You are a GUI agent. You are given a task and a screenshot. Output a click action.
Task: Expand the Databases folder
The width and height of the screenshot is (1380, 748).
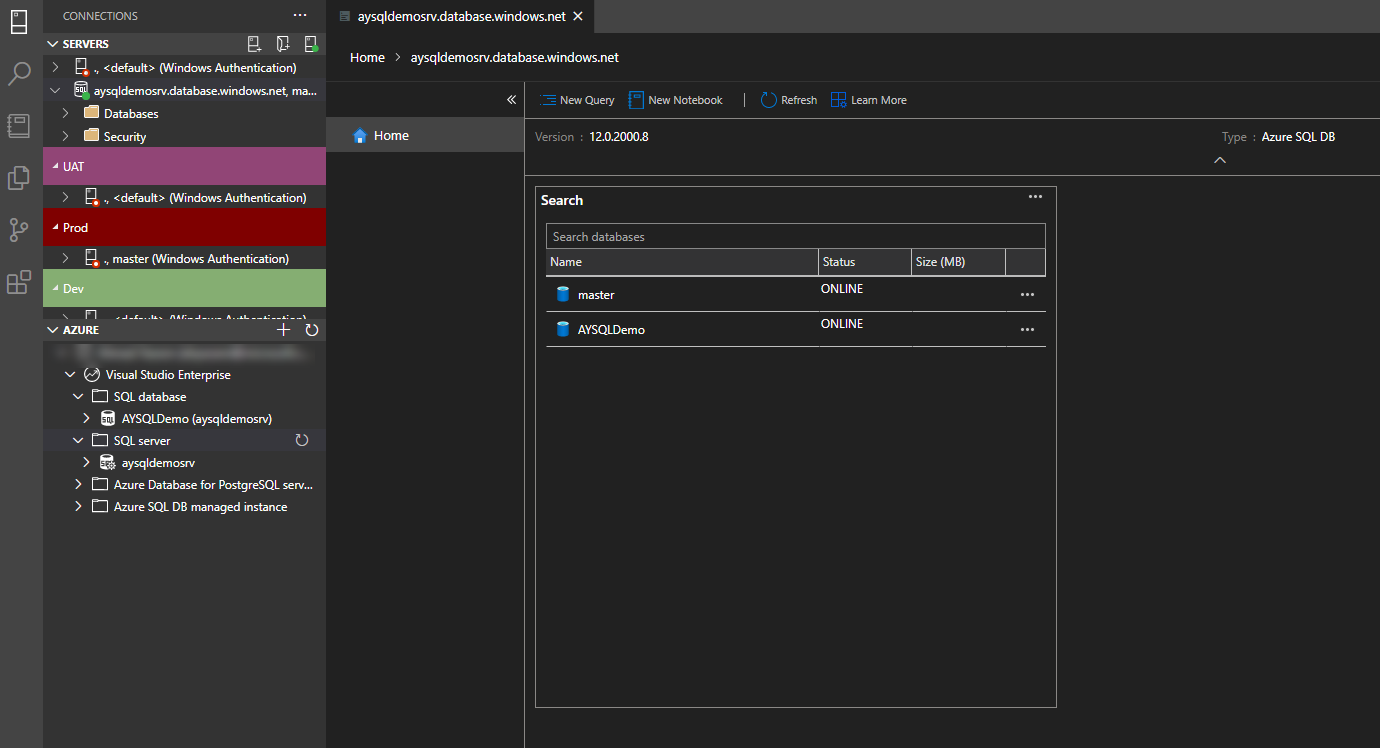tap(66, 114)
